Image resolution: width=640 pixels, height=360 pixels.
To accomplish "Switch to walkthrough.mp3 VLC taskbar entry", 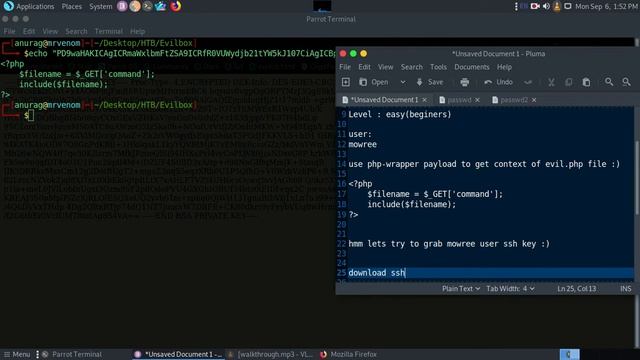I will tap(270, 354).
